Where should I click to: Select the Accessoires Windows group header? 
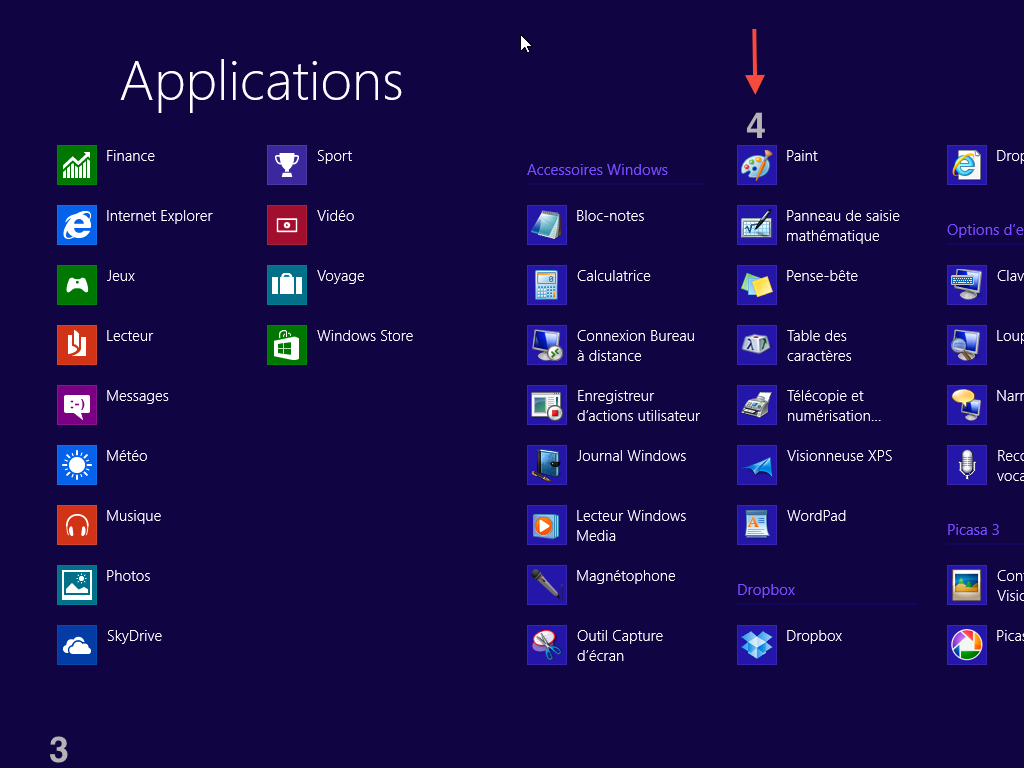[x=597, y=170]
